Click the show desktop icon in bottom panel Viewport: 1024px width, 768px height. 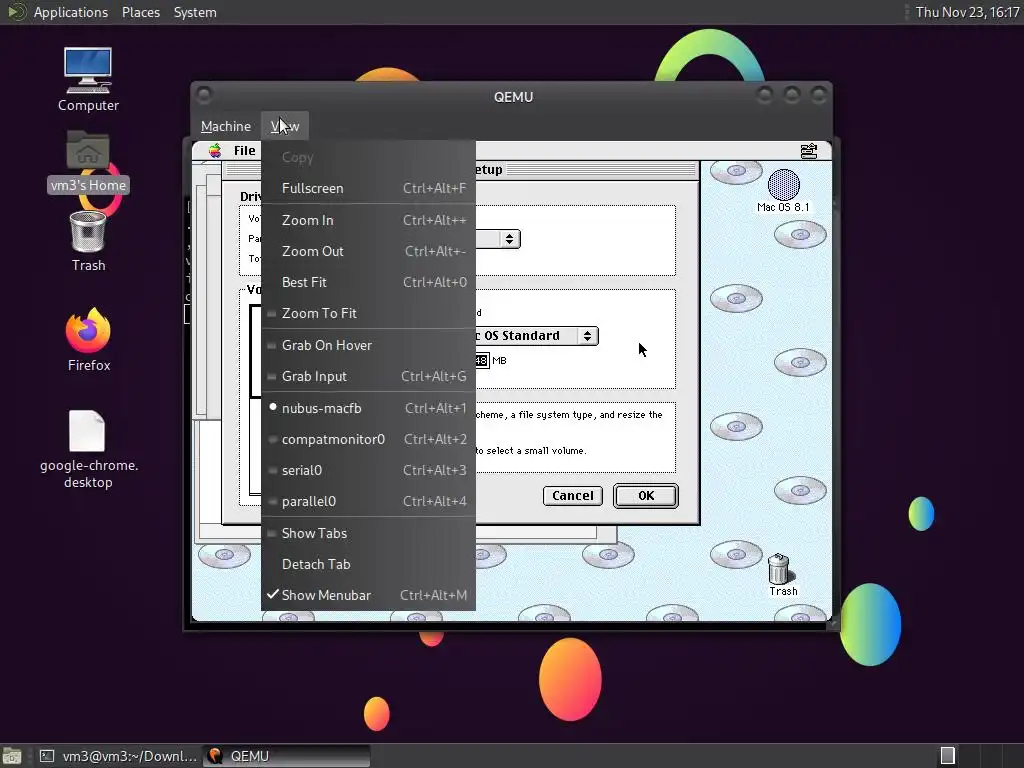pyautogui.click(x=11, y=756)
